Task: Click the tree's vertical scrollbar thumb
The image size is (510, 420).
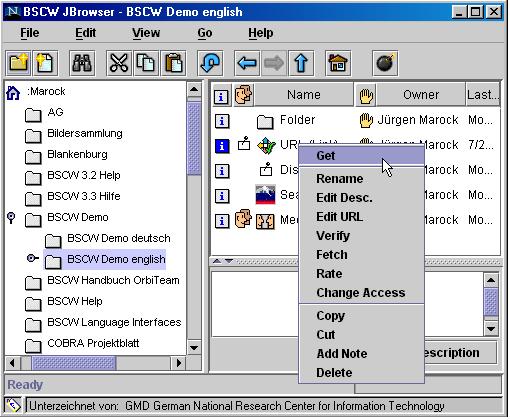Action: [x=194, y=138]
